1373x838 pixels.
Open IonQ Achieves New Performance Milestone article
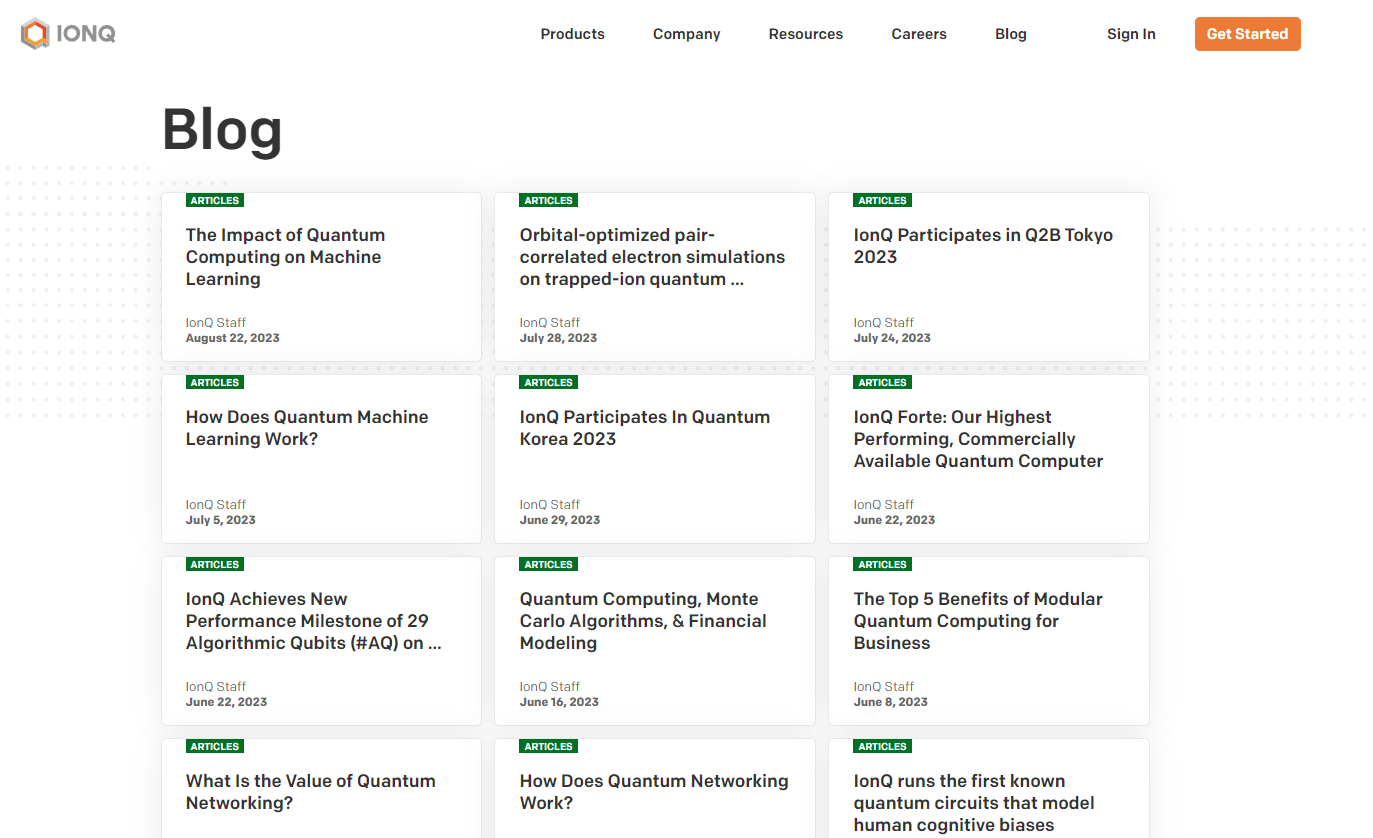(313, 621)
